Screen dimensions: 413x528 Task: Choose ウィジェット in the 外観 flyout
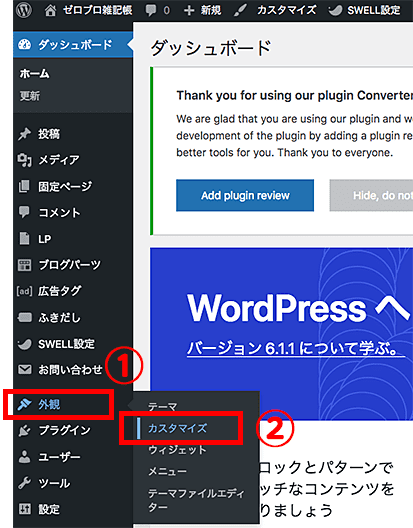click(x=177, y=450)
